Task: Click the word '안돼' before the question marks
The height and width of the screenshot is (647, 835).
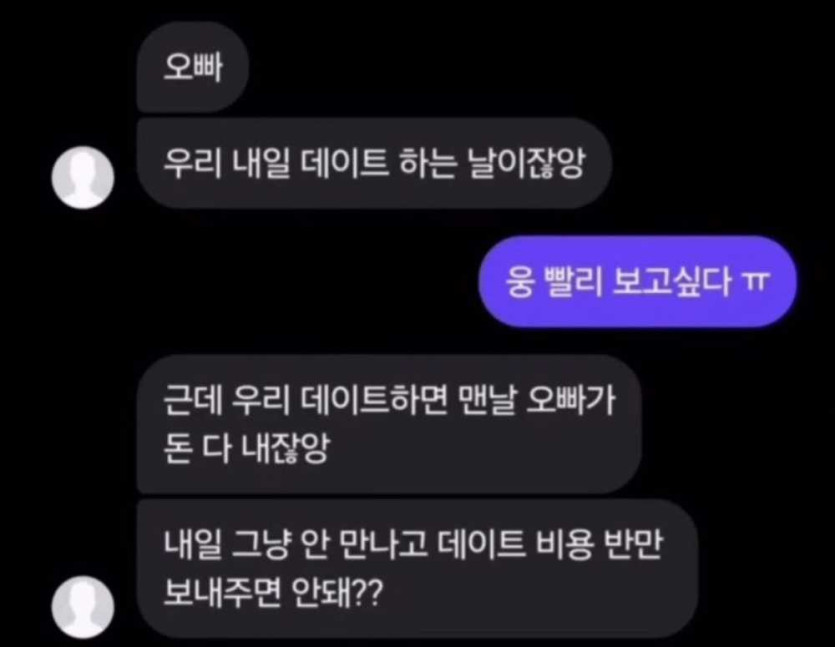Action: (x=320, y=593)
